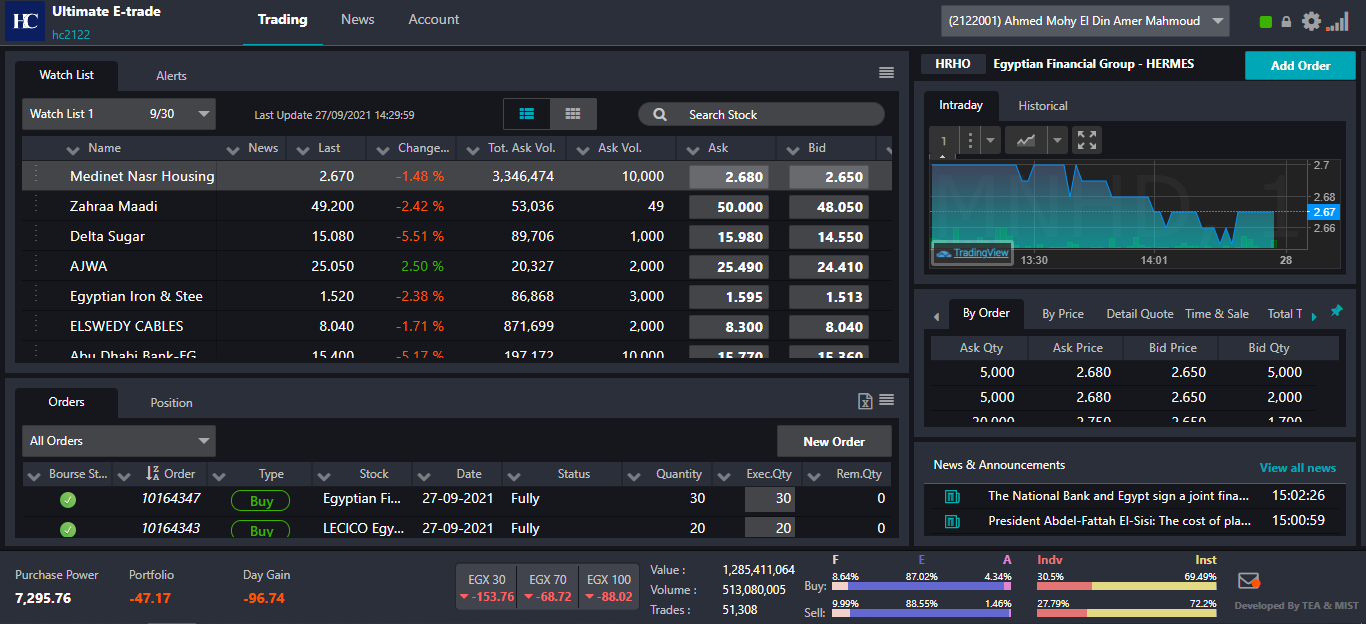Go to the News top menu
1366x624 pixels.
click(x=358, y=20)
